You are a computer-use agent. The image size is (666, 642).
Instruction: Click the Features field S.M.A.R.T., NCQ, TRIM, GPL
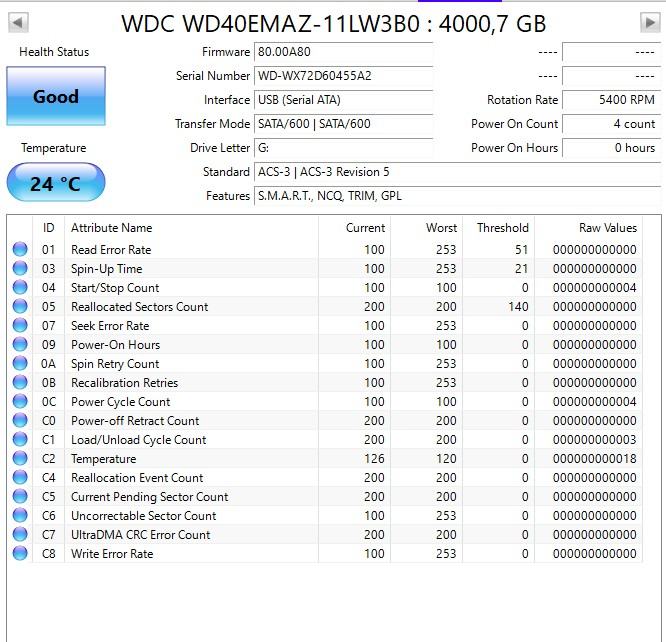[x=457, y=196]
